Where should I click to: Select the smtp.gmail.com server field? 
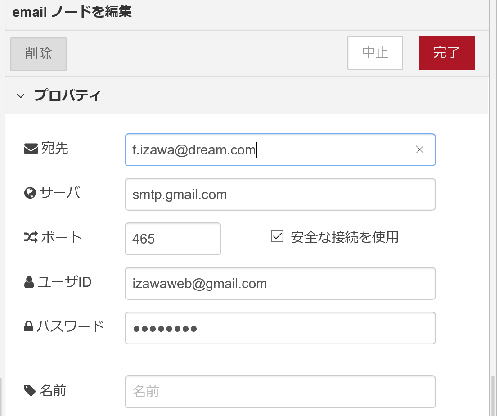280,194
